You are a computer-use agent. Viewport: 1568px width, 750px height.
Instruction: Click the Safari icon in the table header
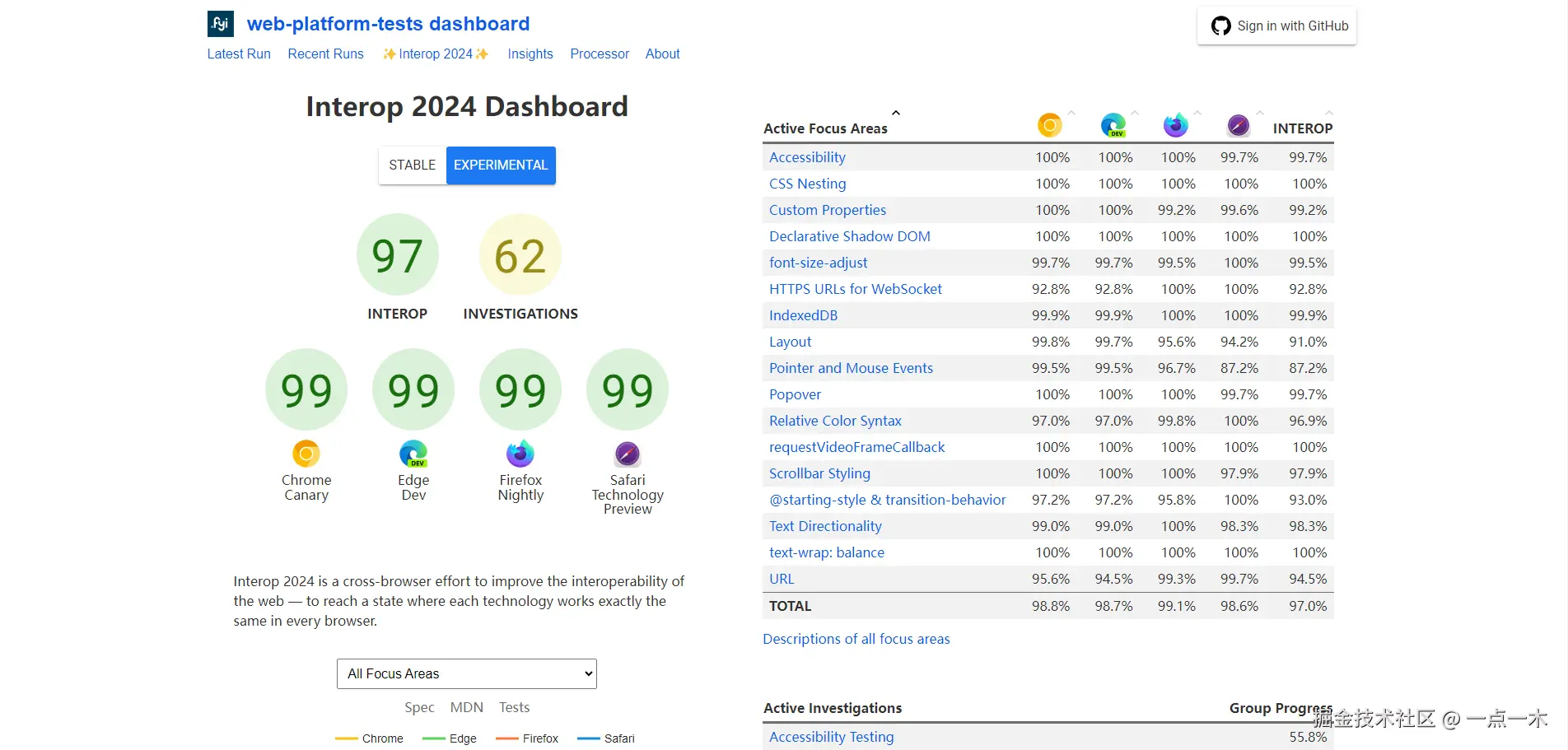[x=1239, y=125]
